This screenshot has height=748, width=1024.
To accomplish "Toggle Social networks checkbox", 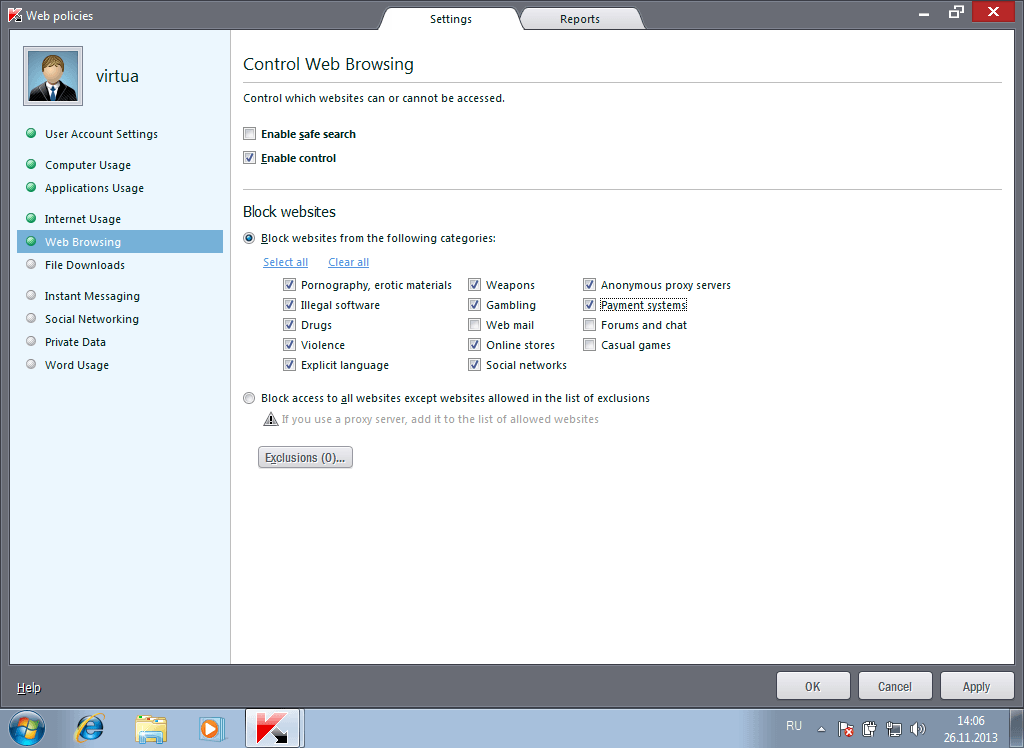I will coord(475,365).
